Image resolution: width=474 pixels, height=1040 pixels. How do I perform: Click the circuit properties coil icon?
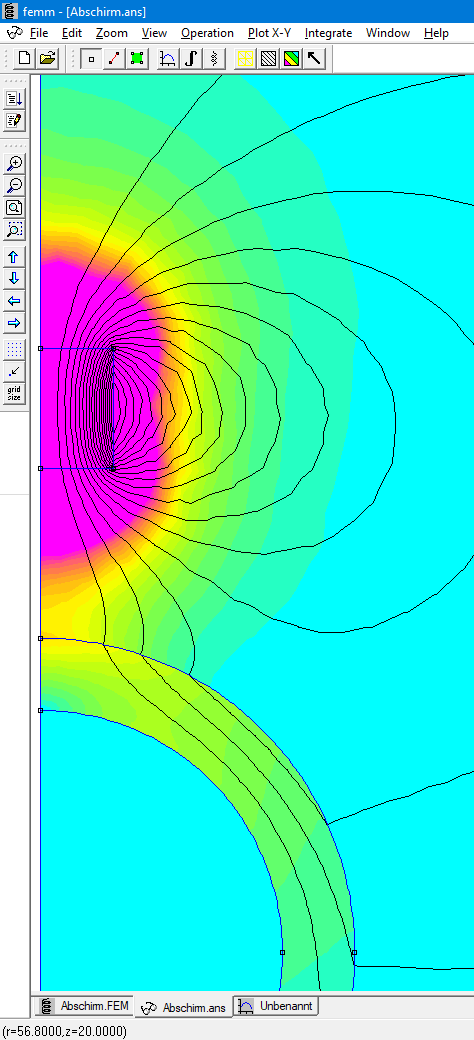click(x=213, y=58)
